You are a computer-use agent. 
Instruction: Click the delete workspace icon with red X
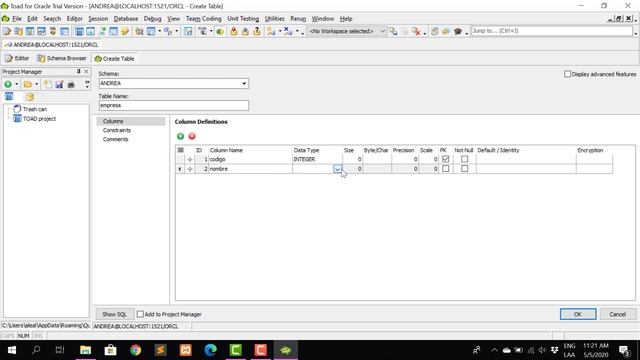coord(416,31)
